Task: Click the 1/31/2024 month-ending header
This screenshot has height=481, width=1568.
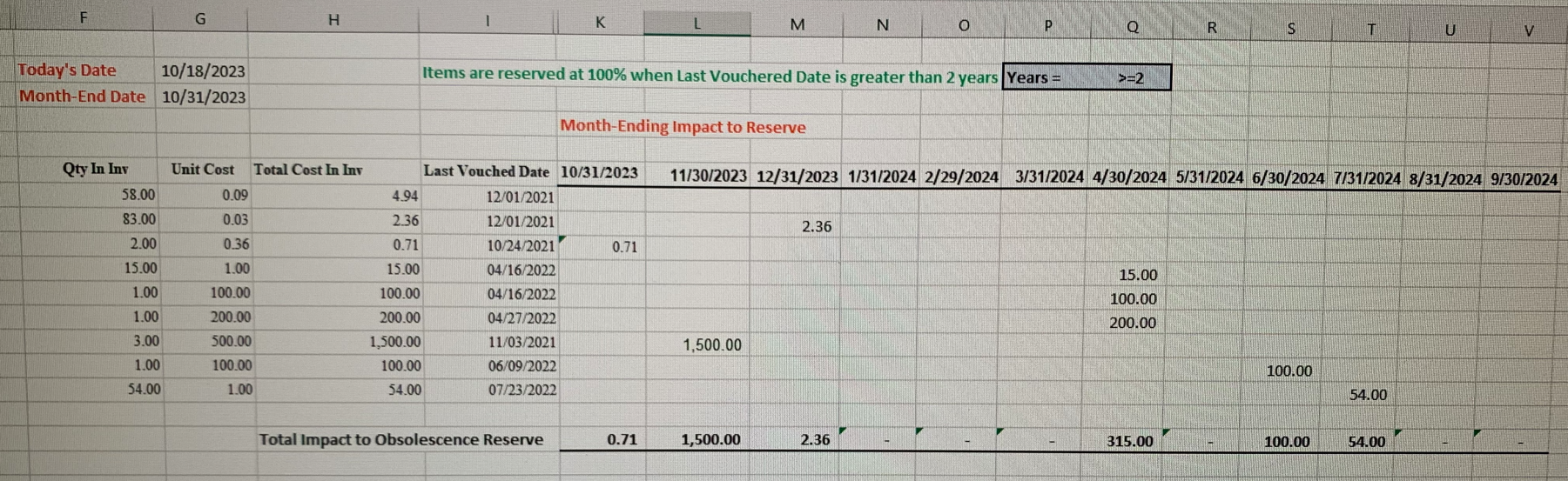Action: pyautogui.click(x=881, y=177)
